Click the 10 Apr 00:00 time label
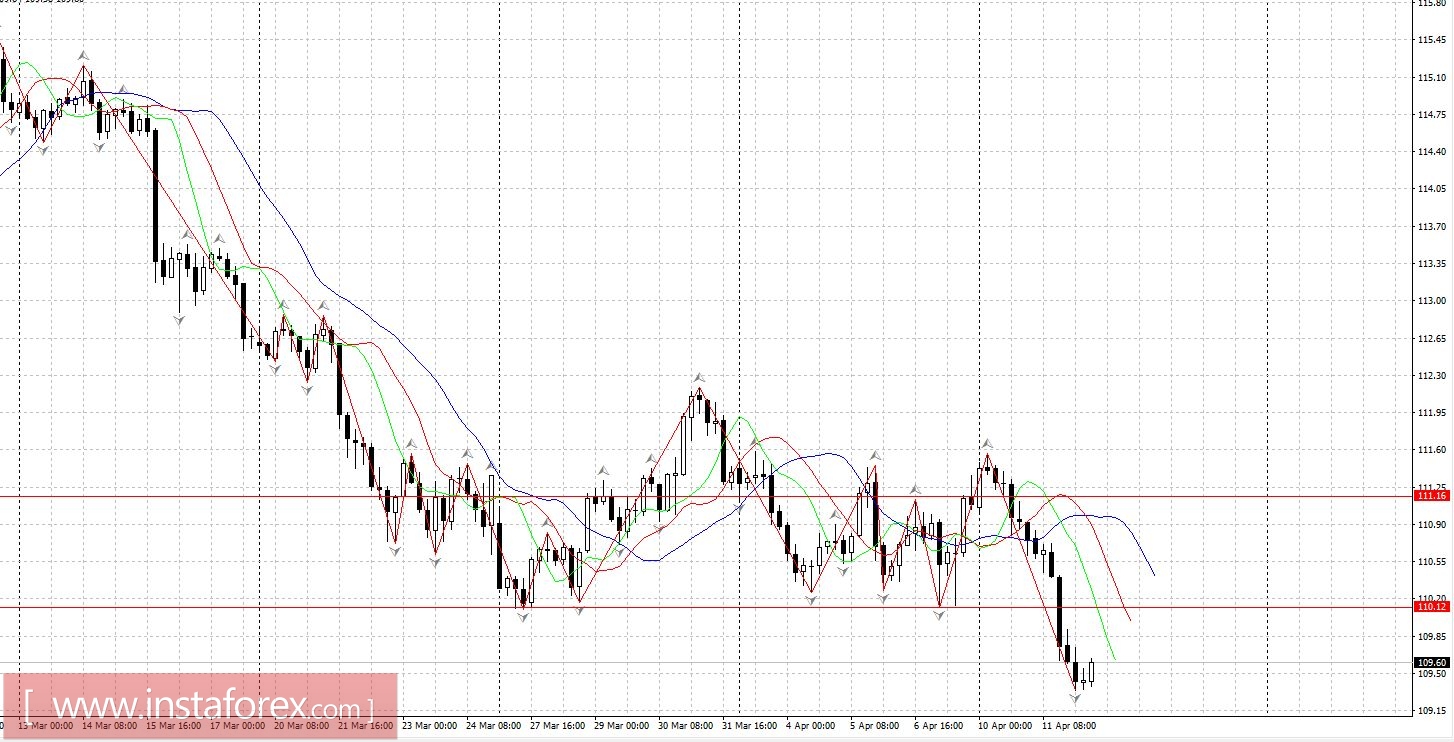Image resolution: width=1454 pixels, height=742 pixels. pyautogui.click(x=1005, y=725)
